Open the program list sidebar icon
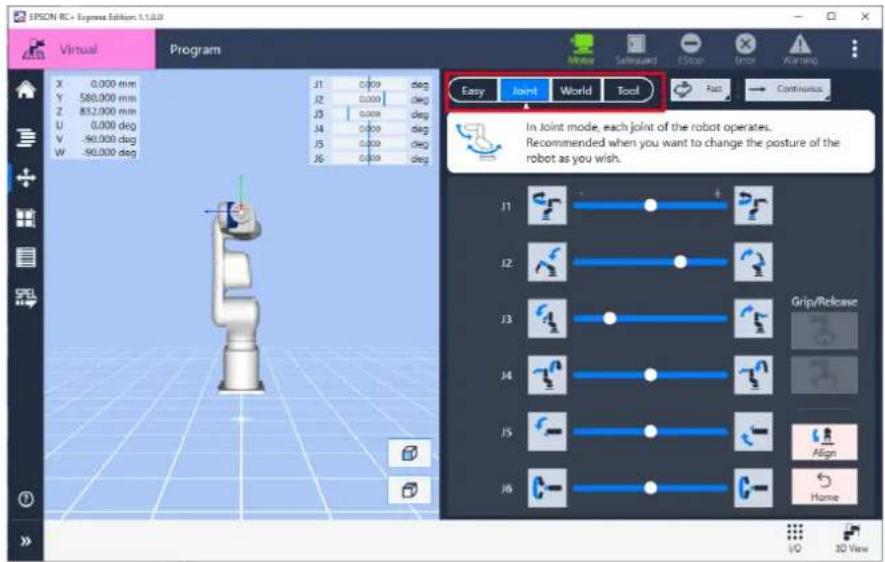The image size is (885, 562). 26,137
